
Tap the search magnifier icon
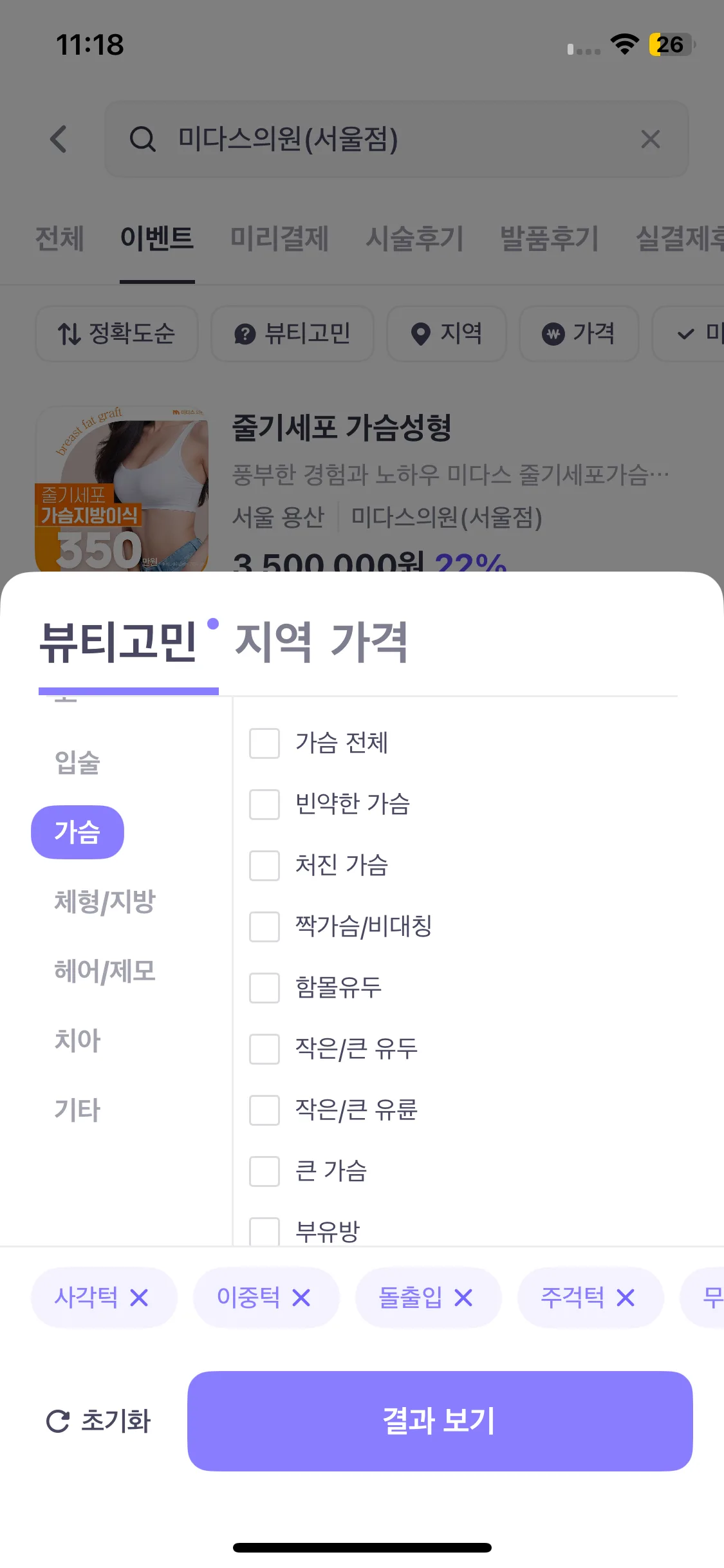pos(142,139)
